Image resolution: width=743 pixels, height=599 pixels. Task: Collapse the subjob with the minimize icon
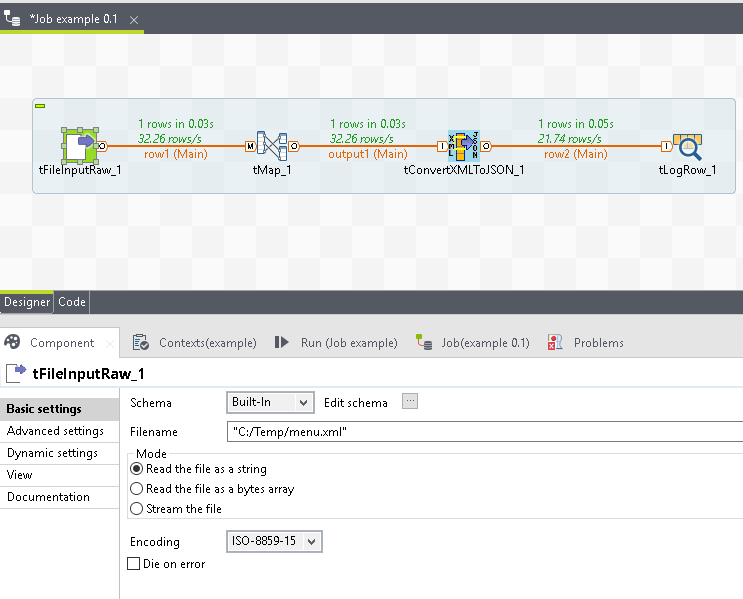pos(40,105)
